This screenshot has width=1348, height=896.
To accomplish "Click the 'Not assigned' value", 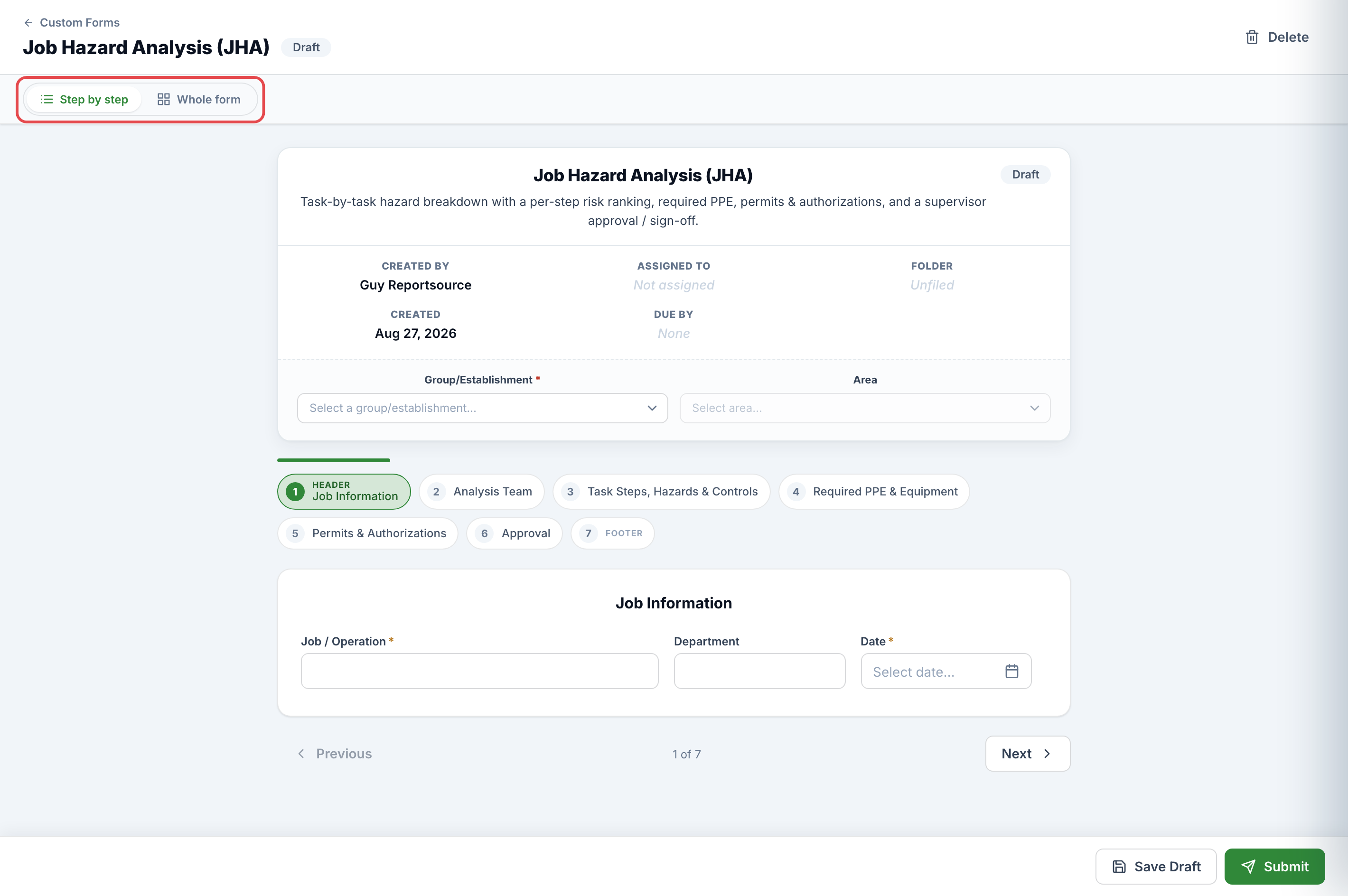I will click(674, 285).
